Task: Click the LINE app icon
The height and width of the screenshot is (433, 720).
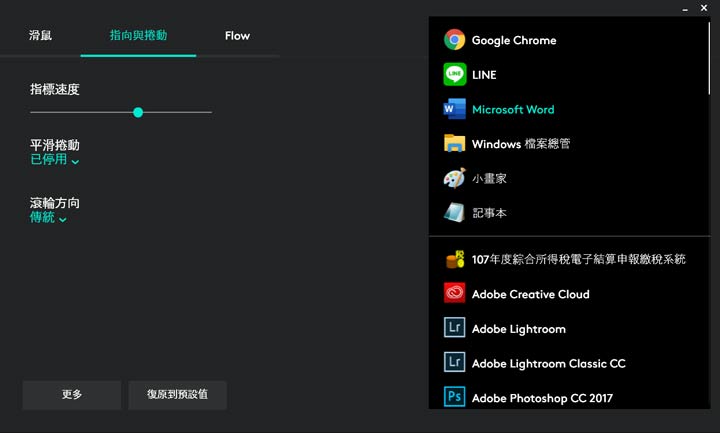Action: 454,74
